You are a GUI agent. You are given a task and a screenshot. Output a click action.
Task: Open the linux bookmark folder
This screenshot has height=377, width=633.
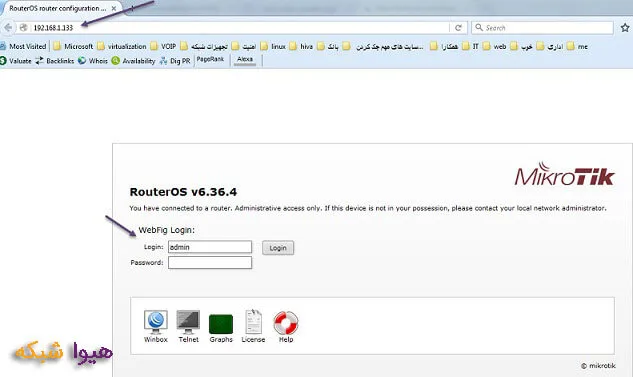(x=273, y=46)
